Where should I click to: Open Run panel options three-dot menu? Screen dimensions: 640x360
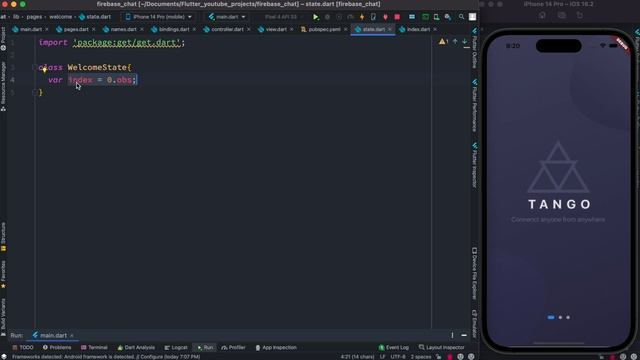point(452,335)
